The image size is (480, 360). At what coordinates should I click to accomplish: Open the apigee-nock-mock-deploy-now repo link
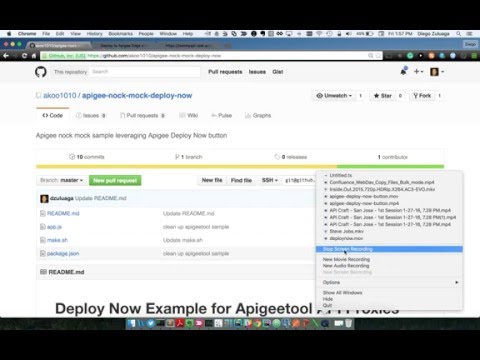point(137,95)
